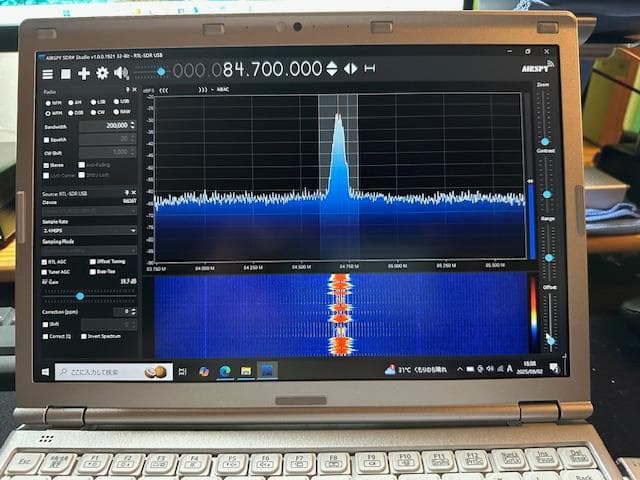Enable the Correct IQ checkbox

[45, 337]
